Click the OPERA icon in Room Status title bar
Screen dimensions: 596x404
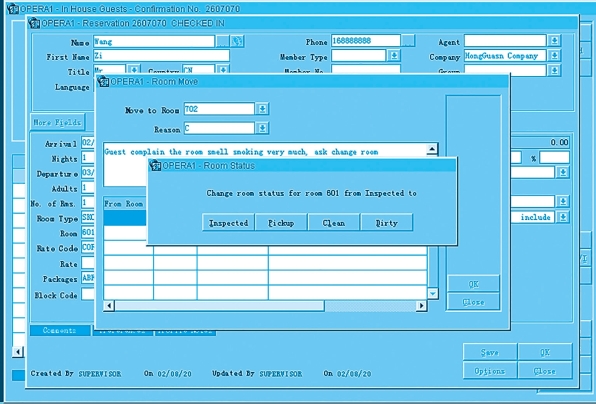click(x=155, y=166)
